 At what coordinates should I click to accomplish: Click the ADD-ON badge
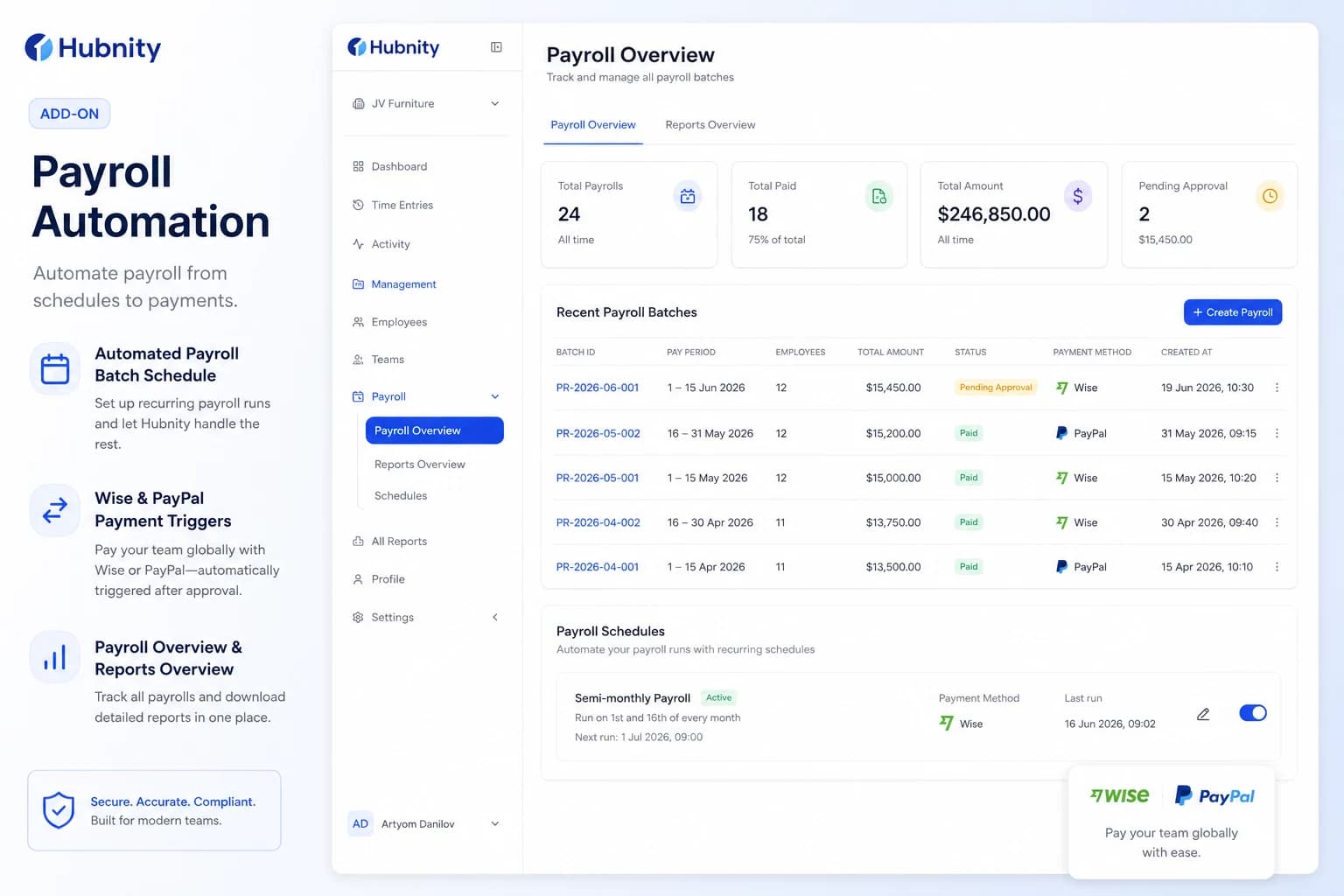pos(69,114)
